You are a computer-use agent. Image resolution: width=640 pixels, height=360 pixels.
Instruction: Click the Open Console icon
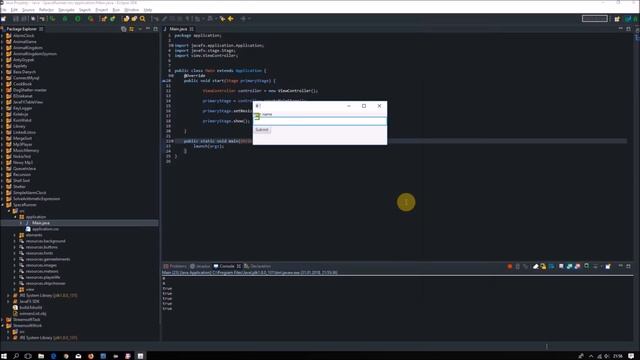[x=608, y=267]
